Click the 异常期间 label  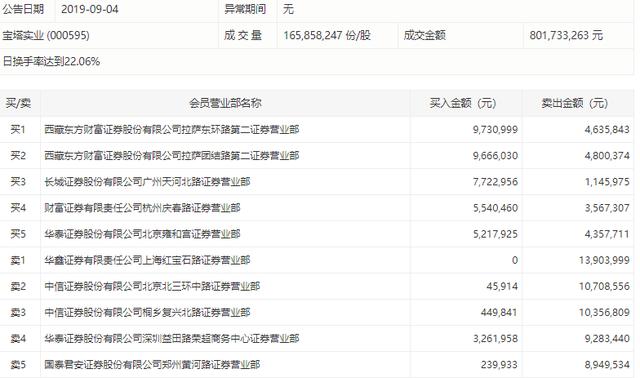tap(245, 9)
